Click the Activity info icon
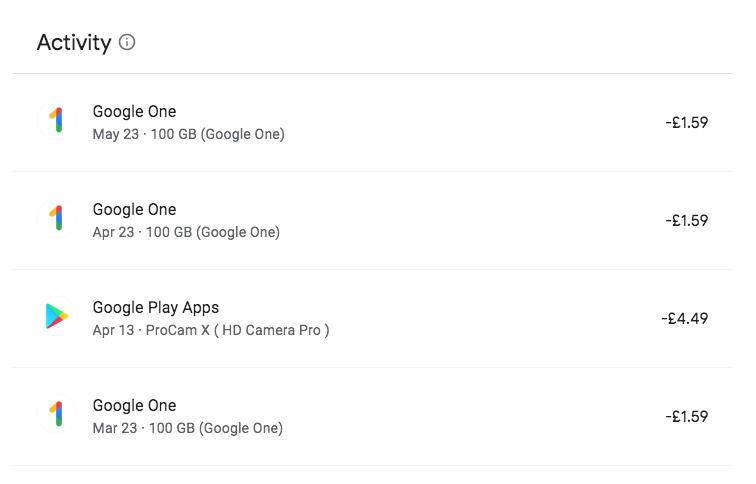The height and width of the screenshot is (484, 756). [x=127, y=42]
